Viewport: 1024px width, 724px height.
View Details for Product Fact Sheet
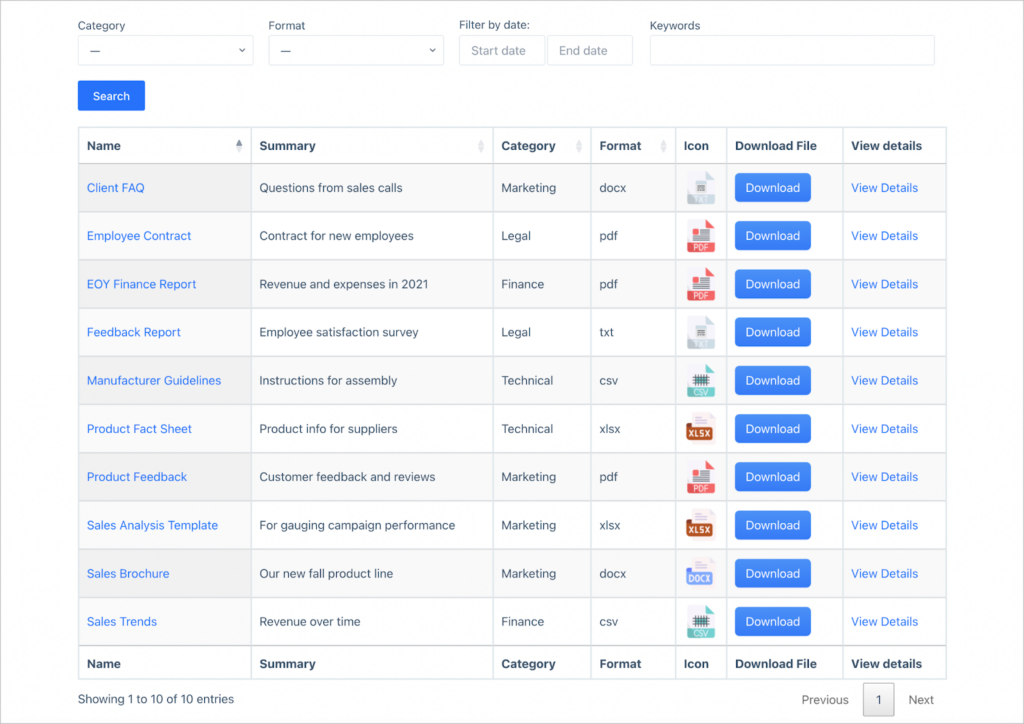pos(884,429)
